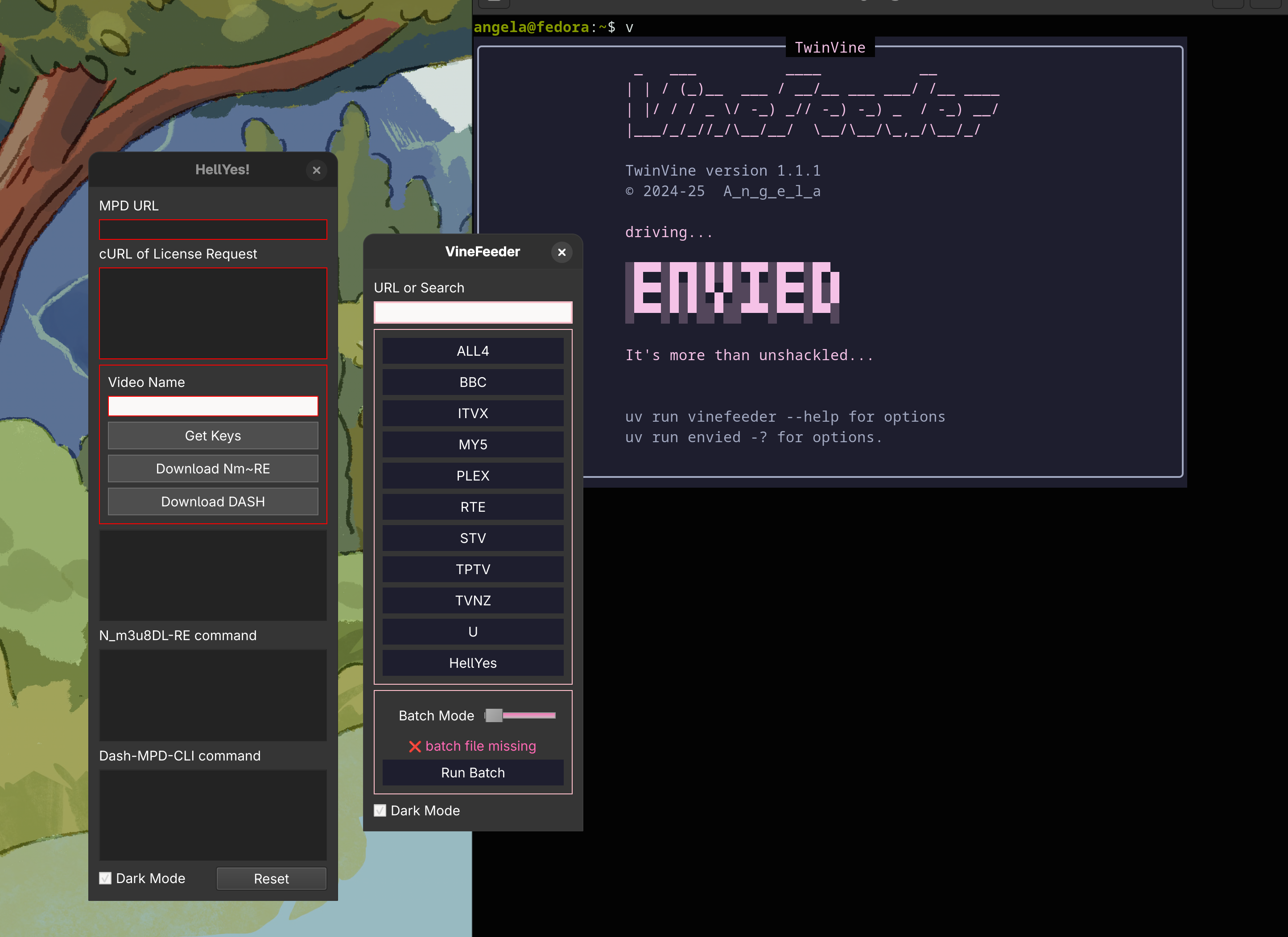Select the ALL4 service
1288x937 pixels.
click(472, 351)
